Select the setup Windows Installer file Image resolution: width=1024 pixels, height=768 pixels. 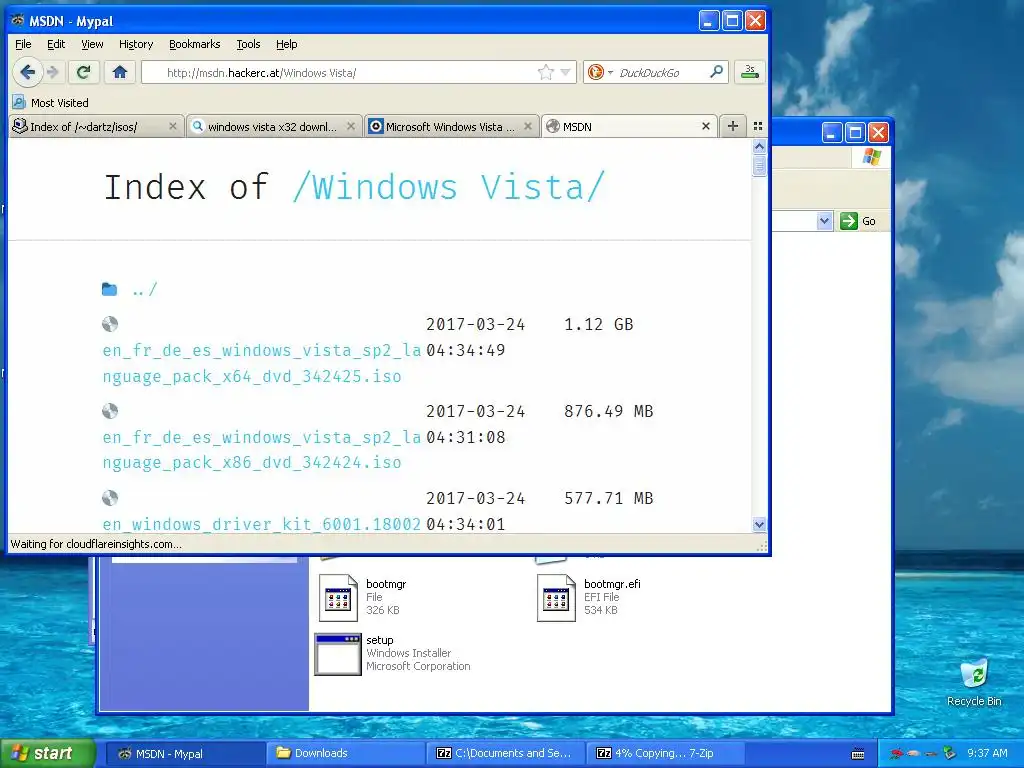coord(392,653)
